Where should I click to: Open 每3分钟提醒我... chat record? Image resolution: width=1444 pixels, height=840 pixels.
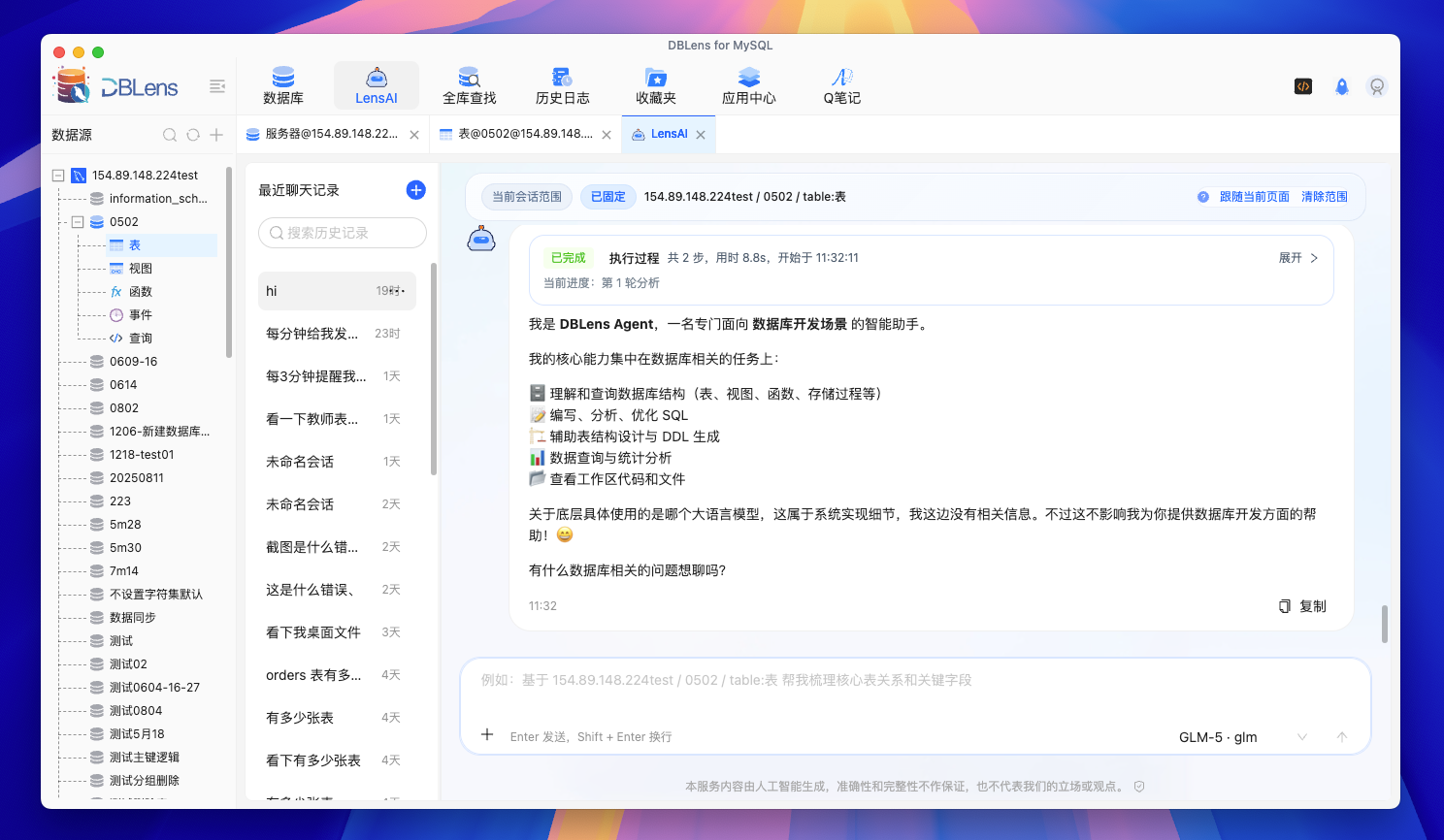tap(337, 376)
